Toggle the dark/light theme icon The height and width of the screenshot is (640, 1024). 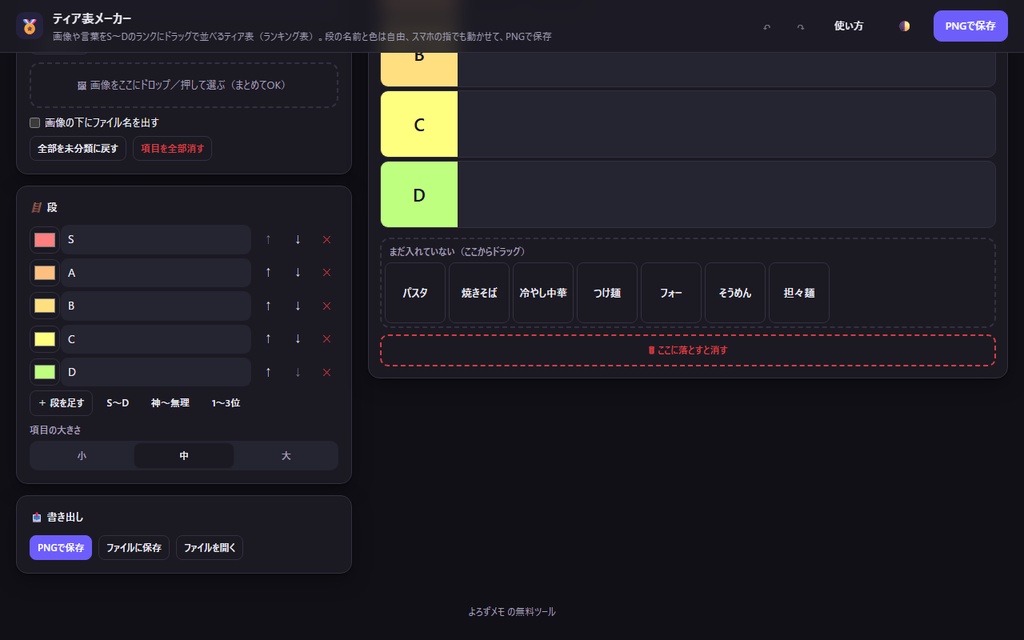(904, 26)
